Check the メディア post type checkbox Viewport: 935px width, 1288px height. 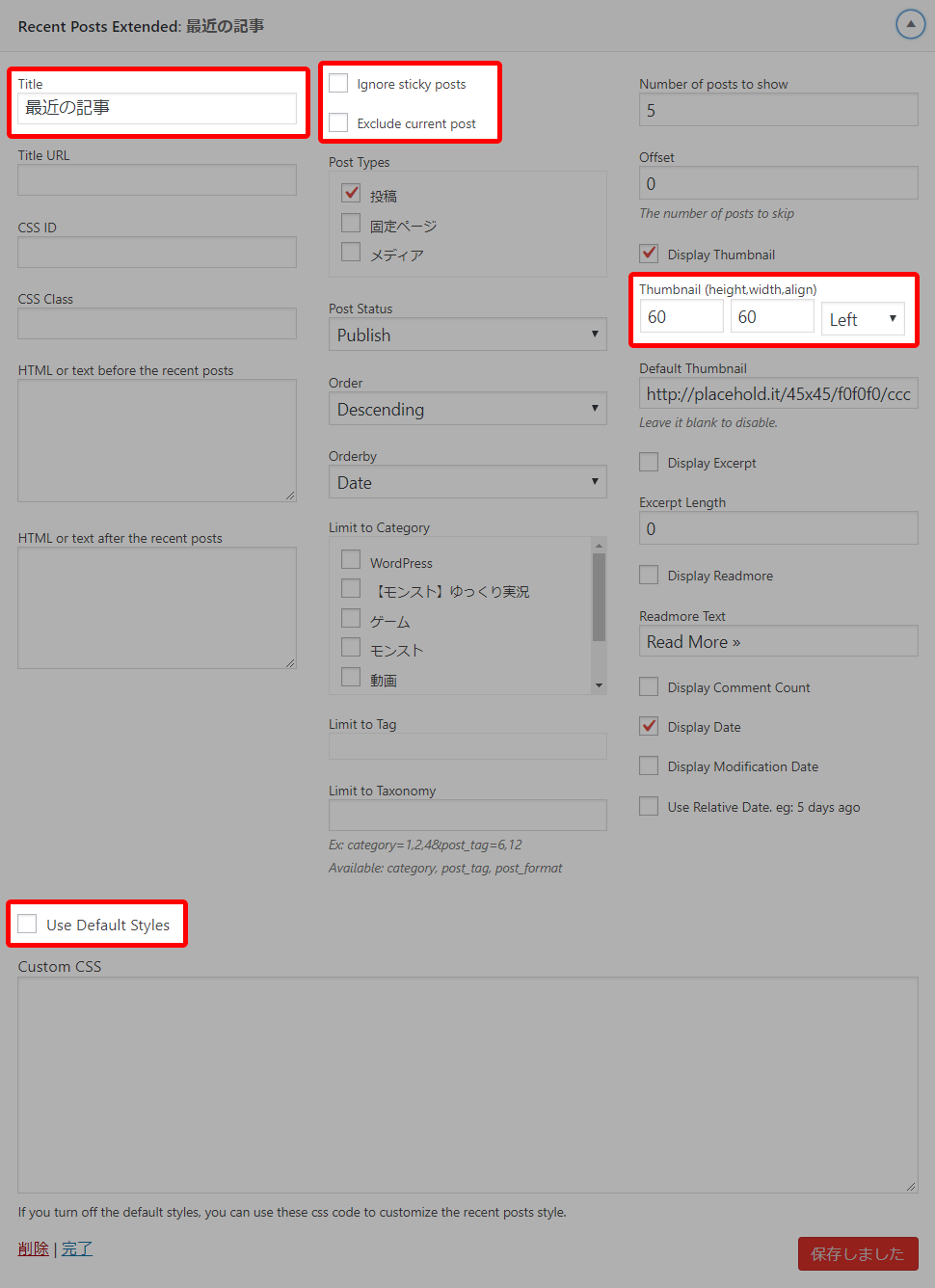pos(351,252)
